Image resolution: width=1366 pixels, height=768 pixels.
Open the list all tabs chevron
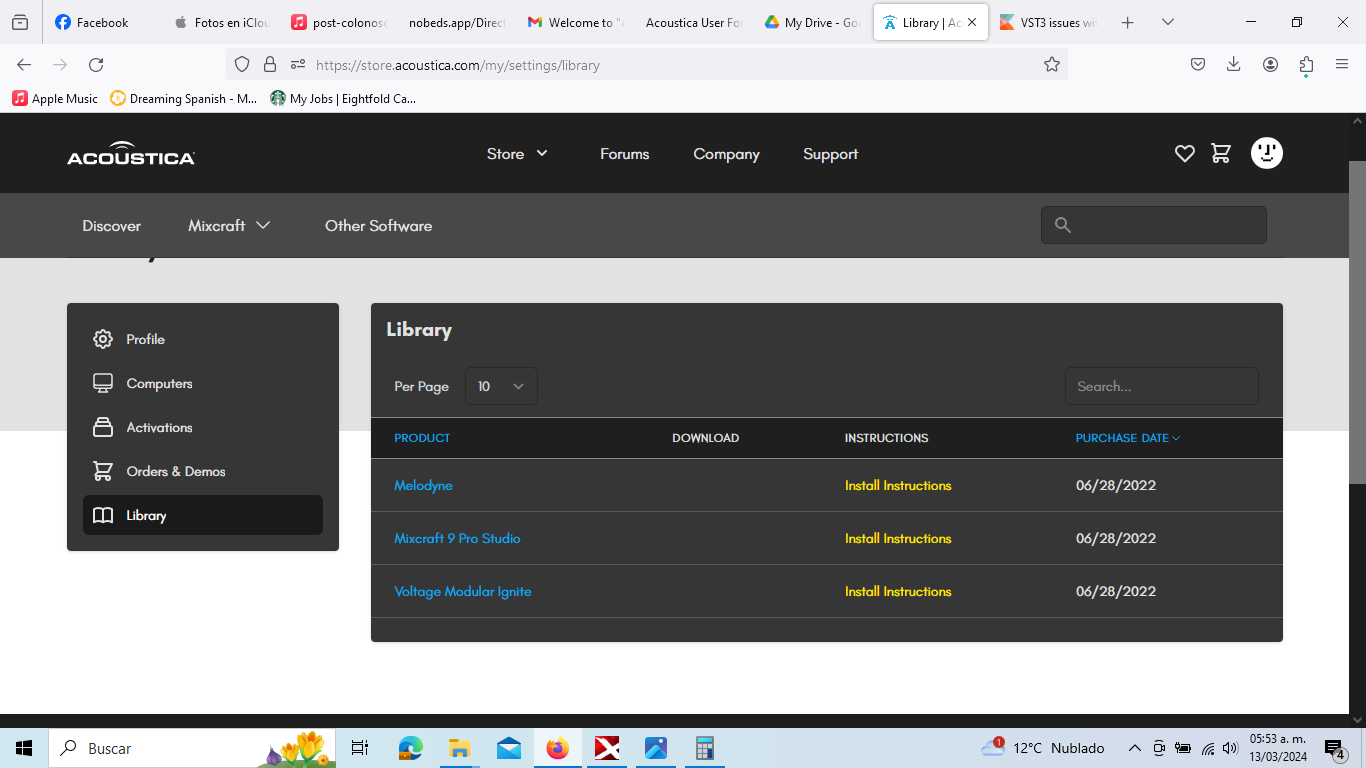1167,22
